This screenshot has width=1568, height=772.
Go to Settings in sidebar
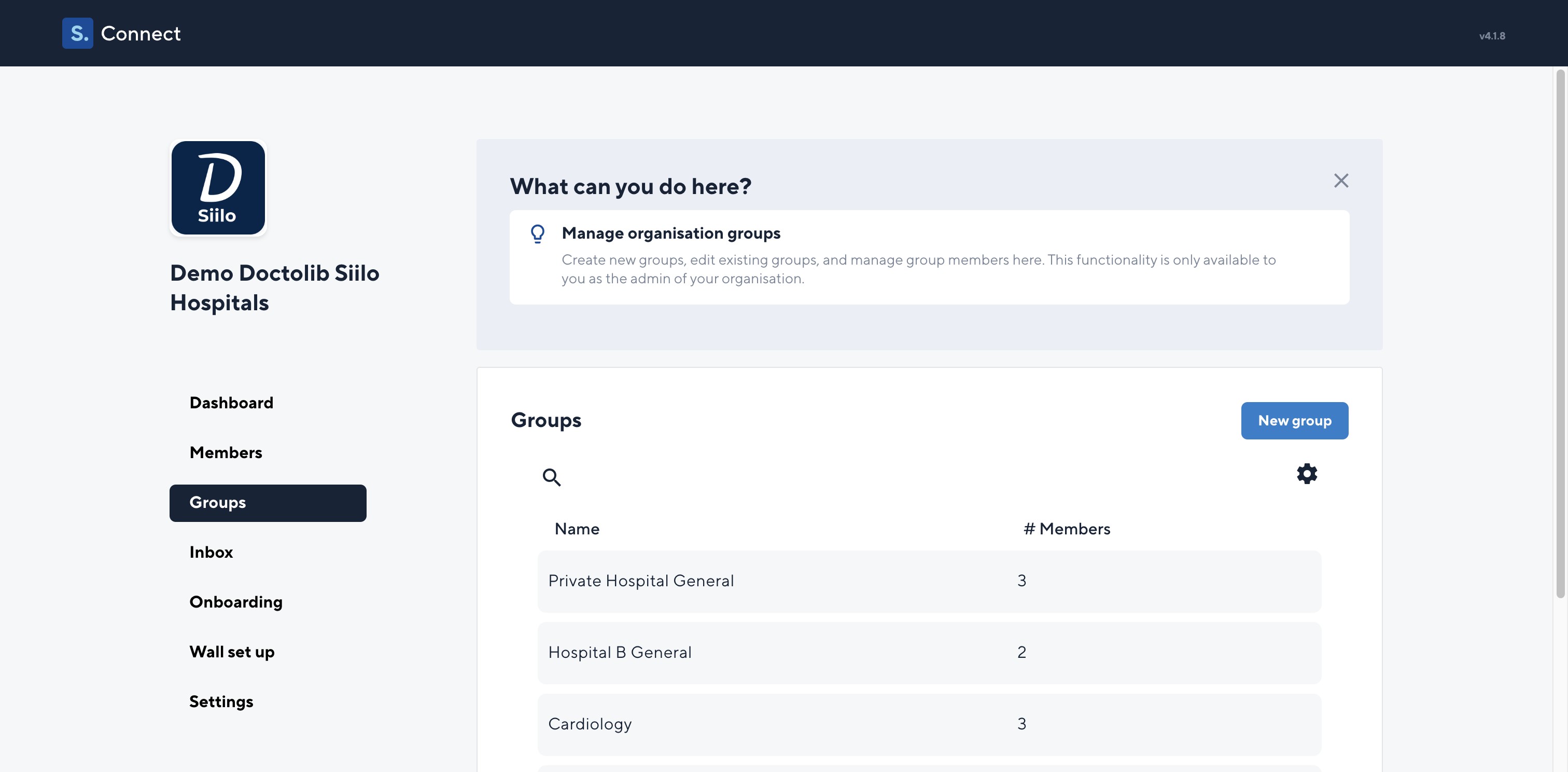coord(221,702)
